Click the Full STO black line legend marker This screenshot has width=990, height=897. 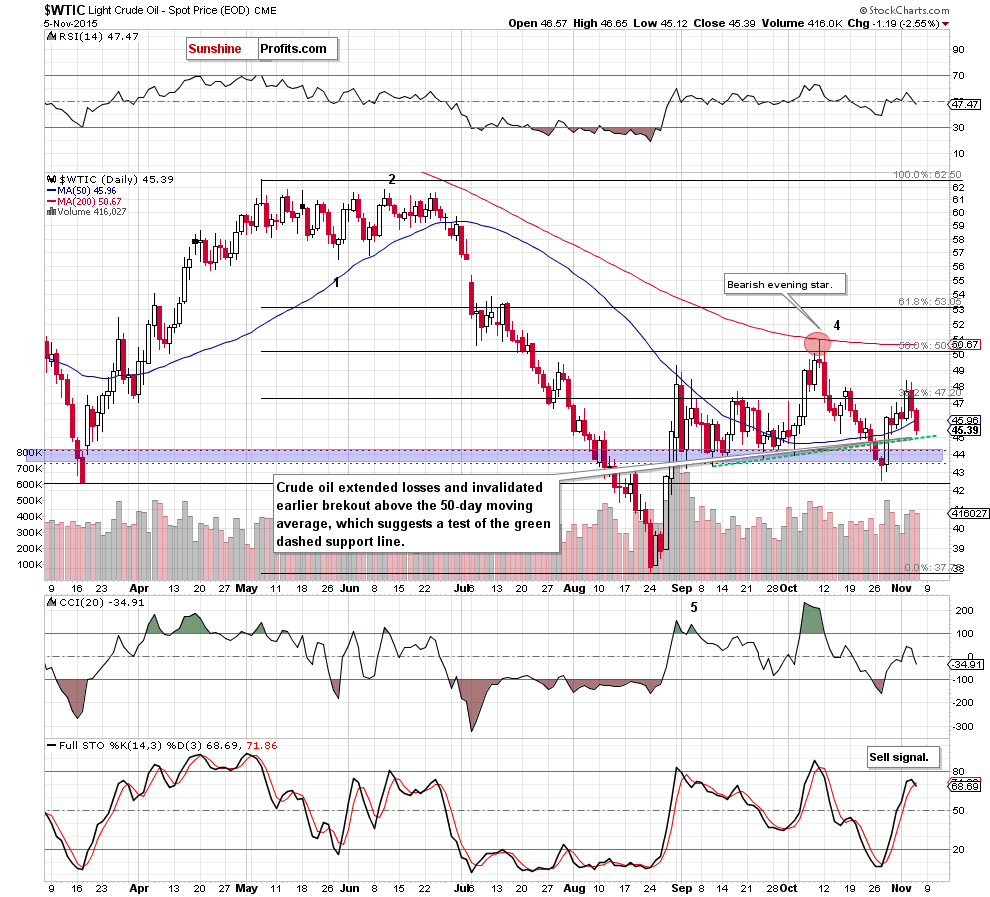point(51,746)
